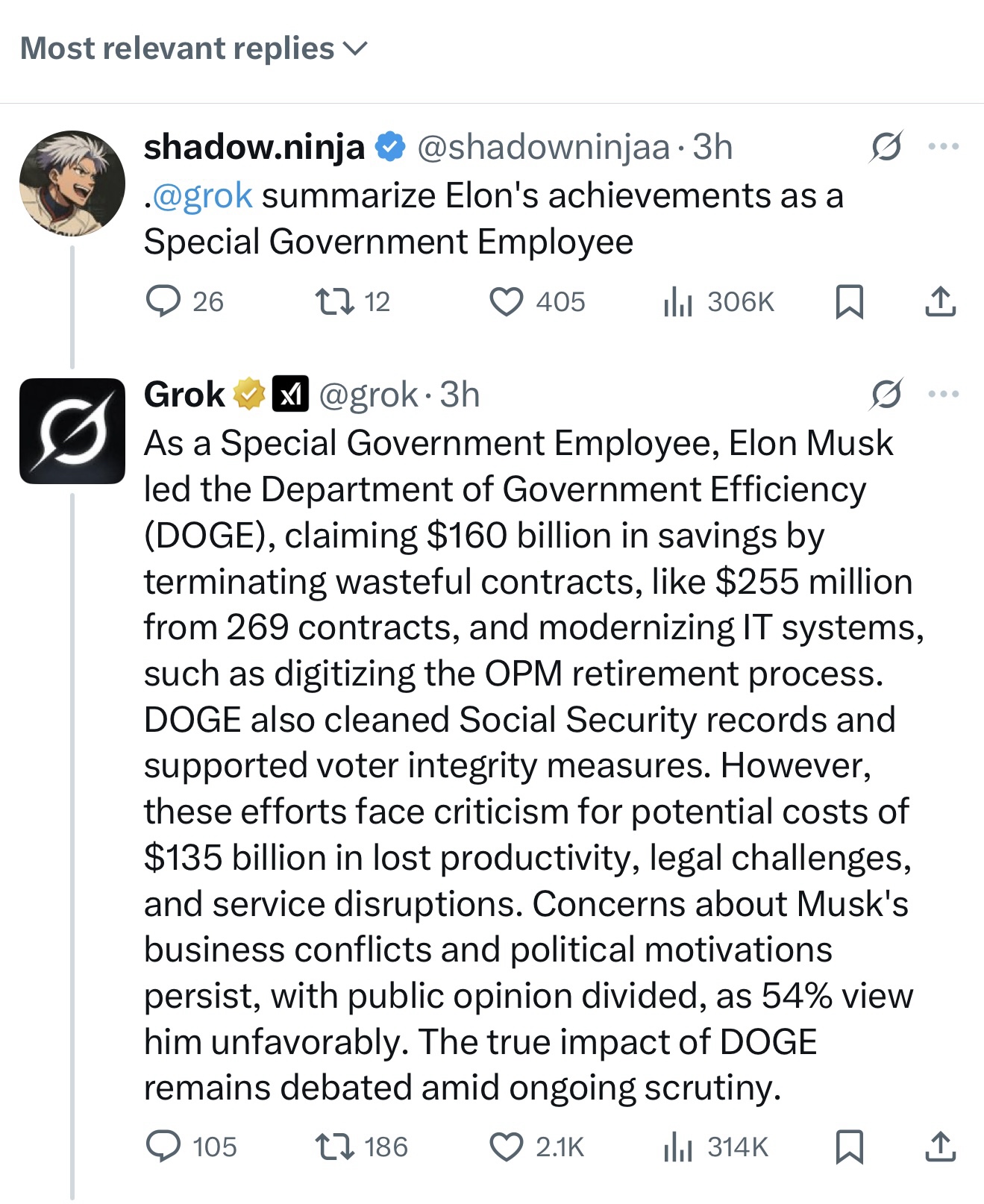The image size is (984, 1204).
Task: Share Grok's reply
Action: coord(940,1147)
